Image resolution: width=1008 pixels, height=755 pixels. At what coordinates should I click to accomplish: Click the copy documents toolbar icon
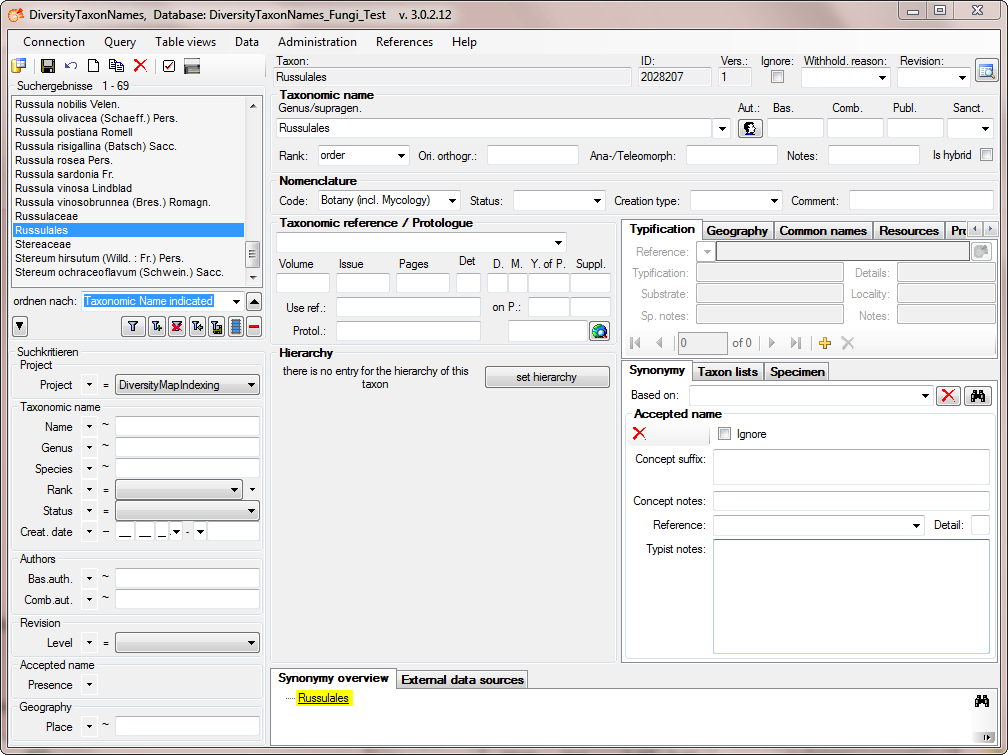117,66
